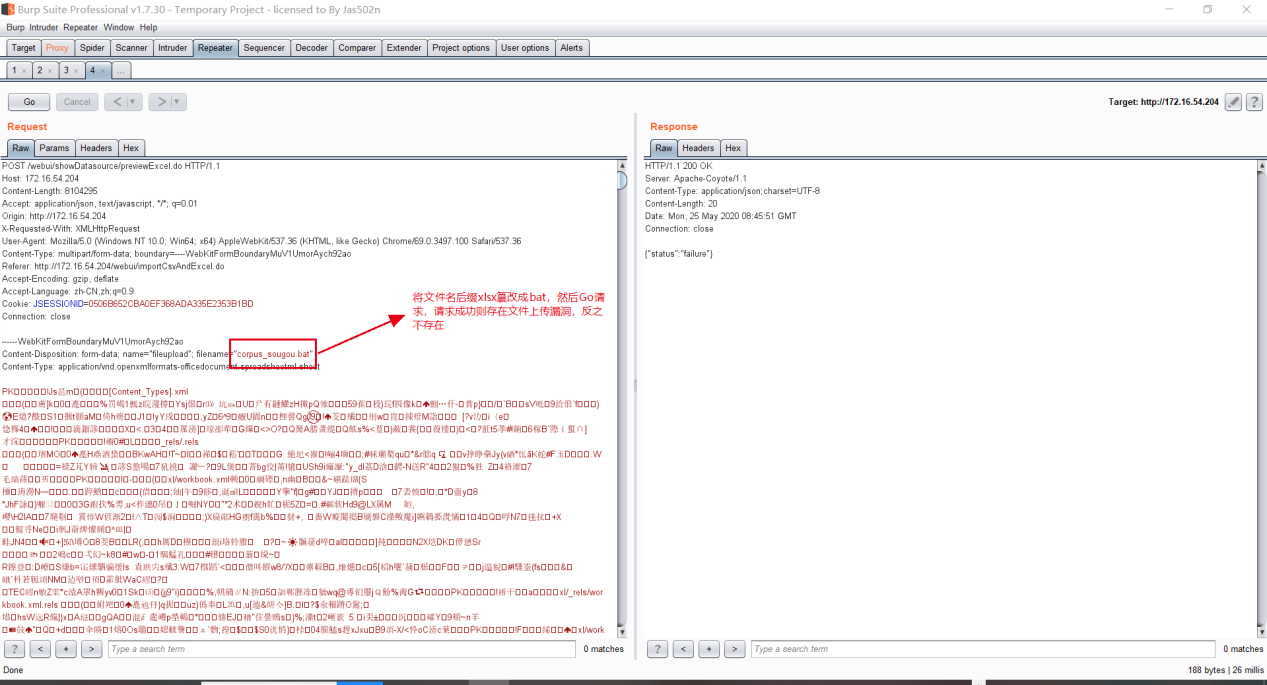
Task: Click the Response search help question-mark button
Action: (x=658, y=649)
